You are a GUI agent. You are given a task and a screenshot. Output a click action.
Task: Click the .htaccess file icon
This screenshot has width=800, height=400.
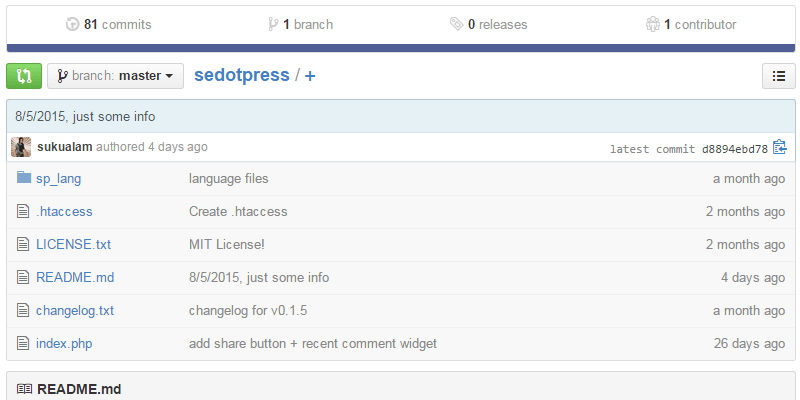(24, 211)
